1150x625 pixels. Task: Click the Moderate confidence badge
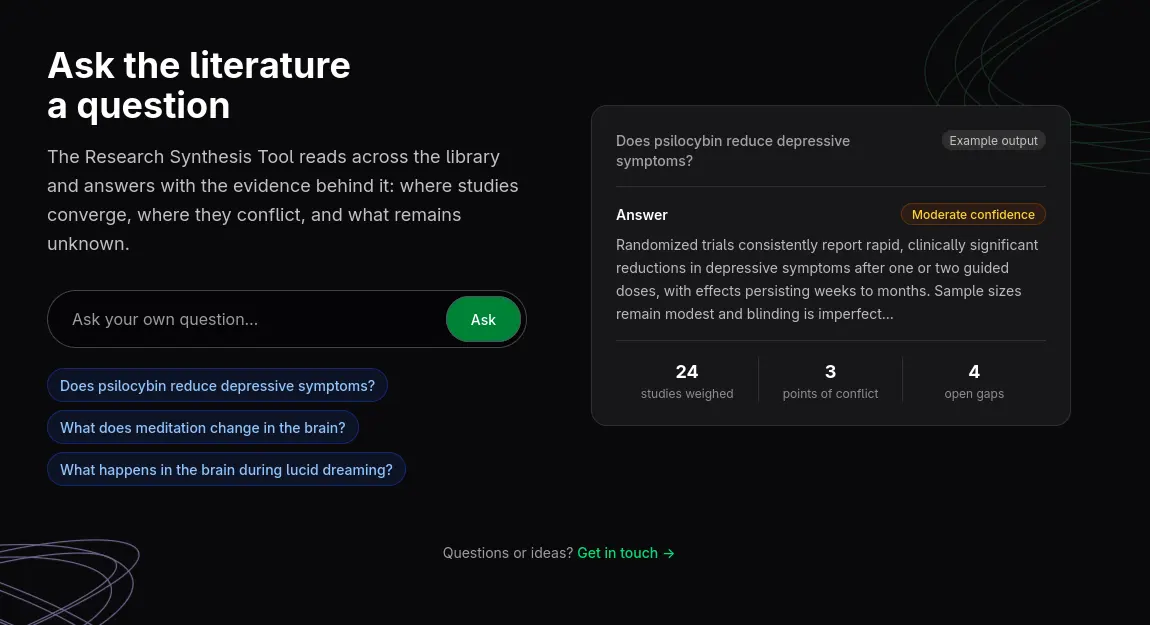[973, 214]
